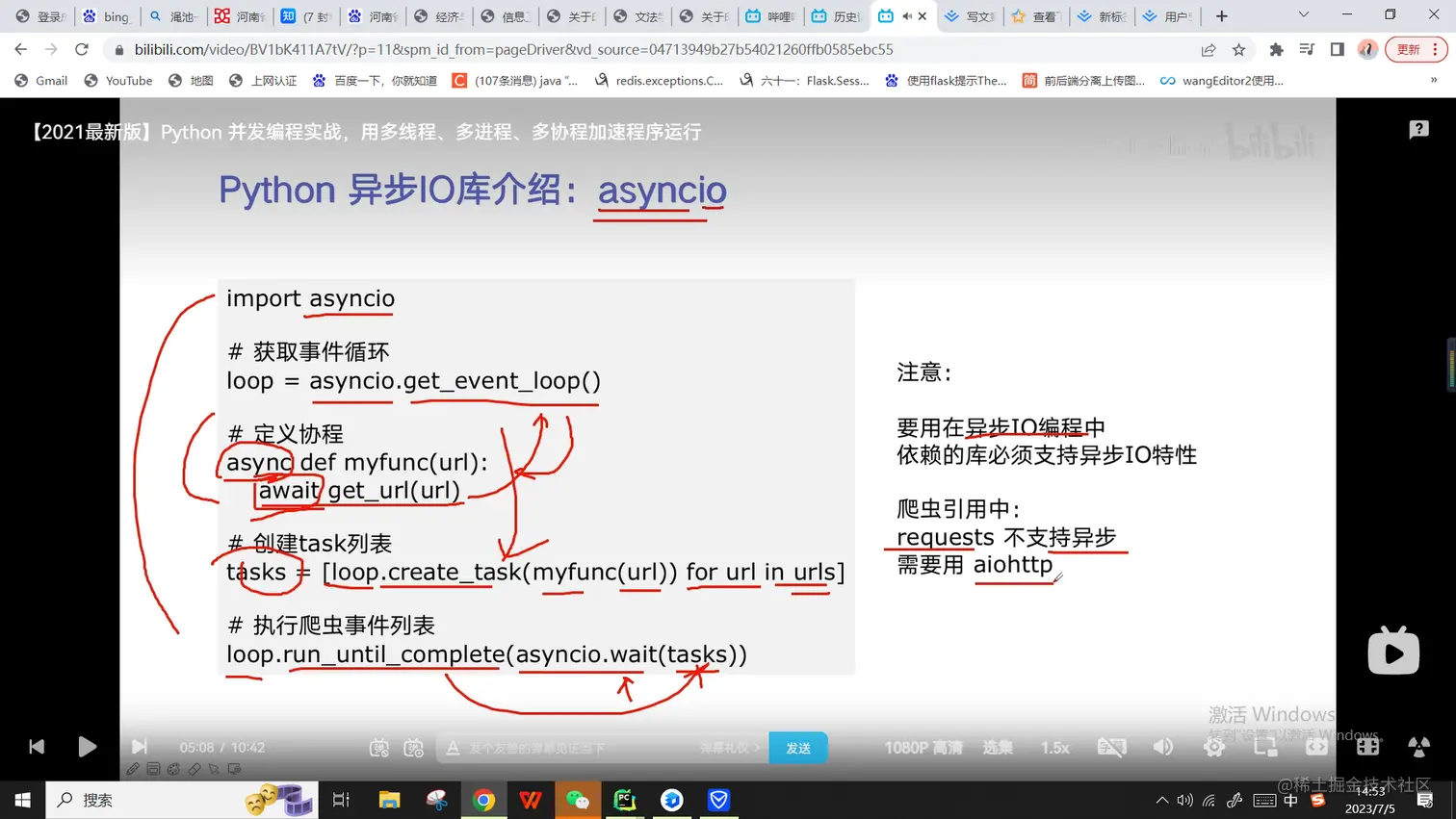The height and width of the screenshot is (819, 1456).
Task: Open the 百度一下，你就知道 bookmark
Action: point(375,81)
